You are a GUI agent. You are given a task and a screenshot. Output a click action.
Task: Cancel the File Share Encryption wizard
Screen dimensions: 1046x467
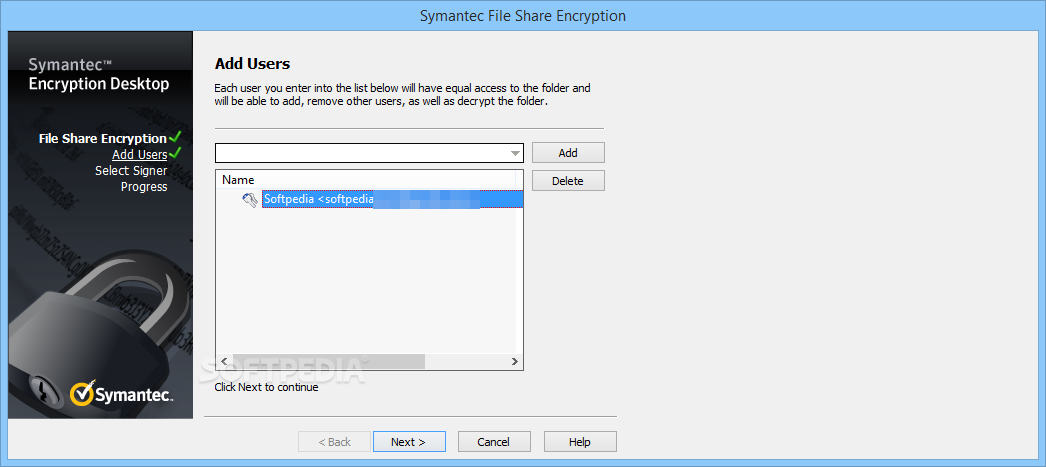click(x=494, y=442)
